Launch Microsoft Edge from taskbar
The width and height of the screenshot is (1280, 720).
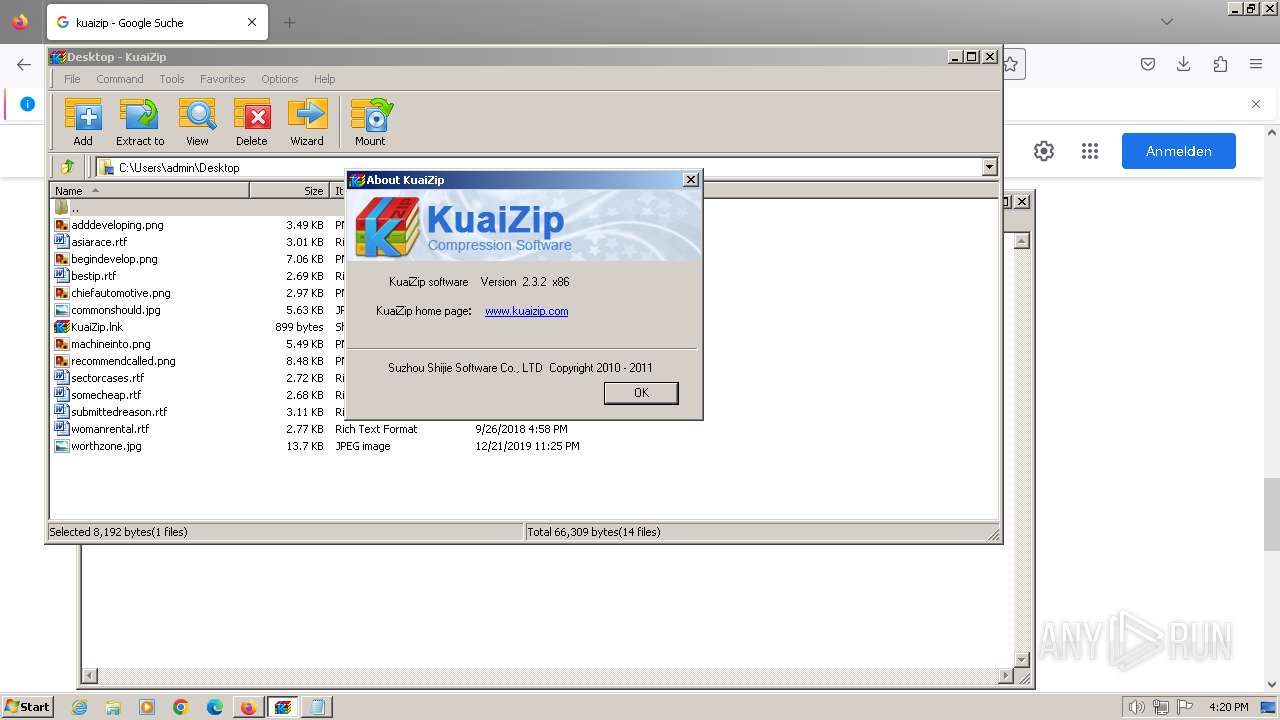(x=215, y=707)
